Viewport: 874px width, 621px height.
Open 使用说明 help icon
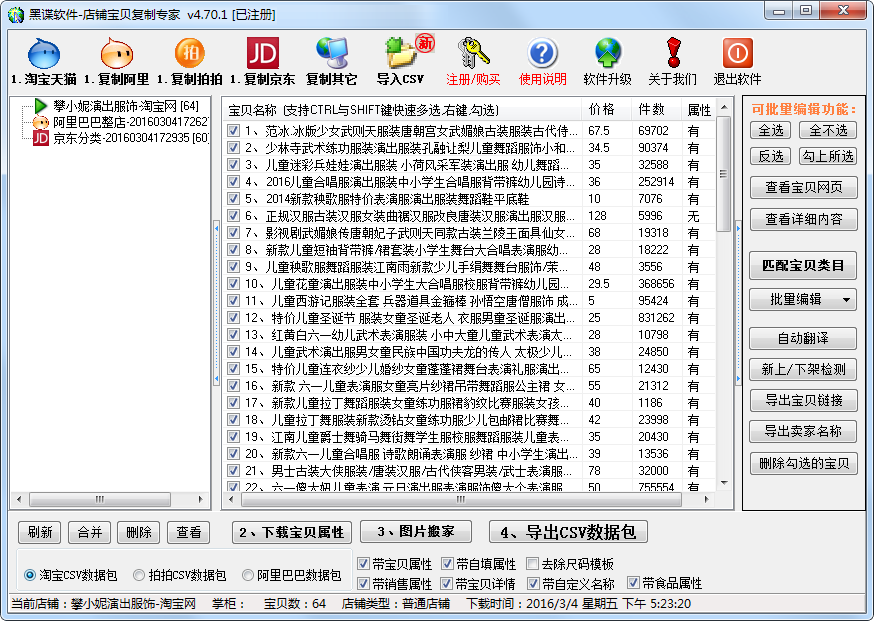542,54
